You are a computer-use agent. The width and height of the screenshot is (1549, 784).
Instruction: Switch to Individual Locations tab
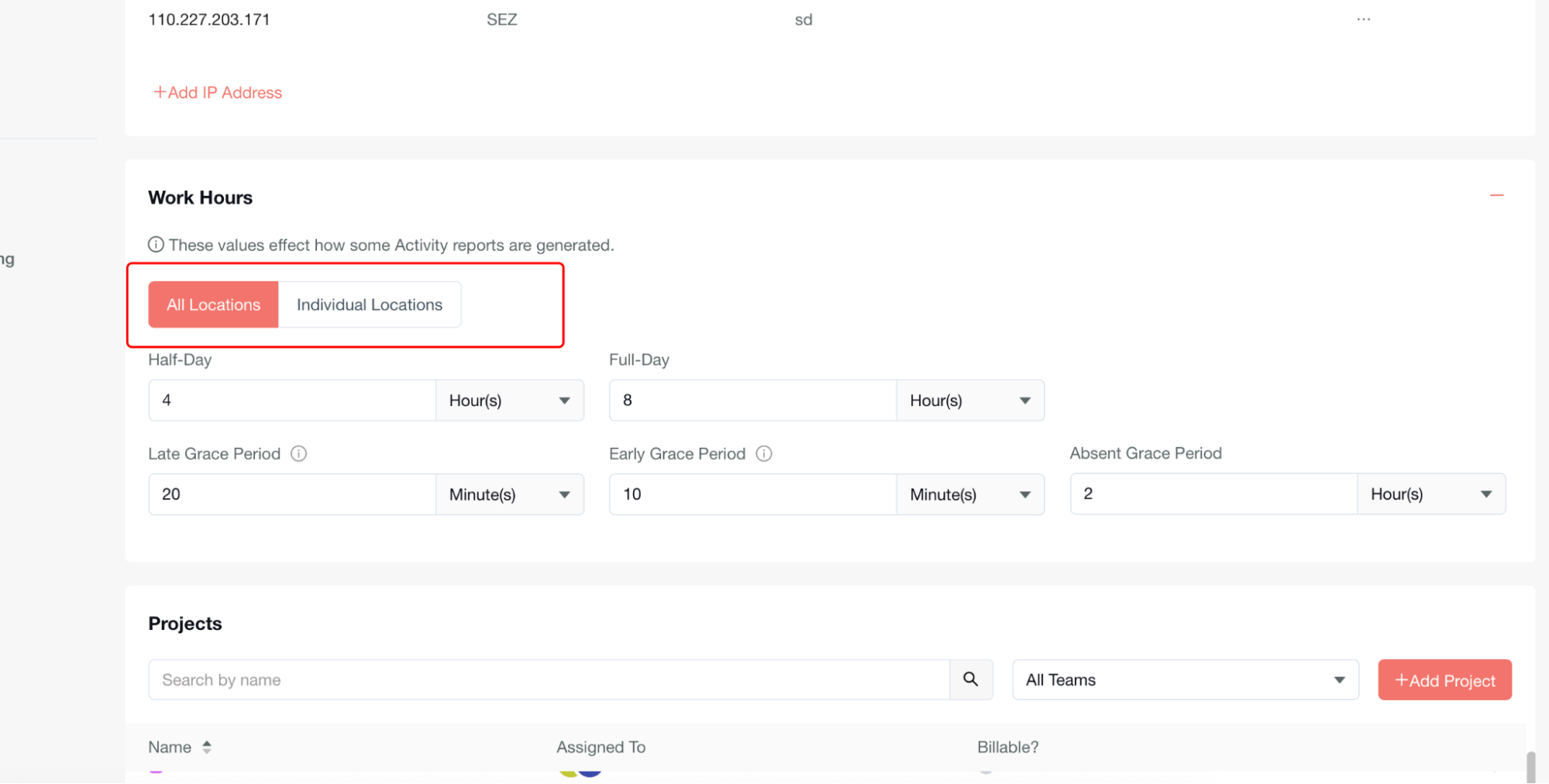click(369, 304)
